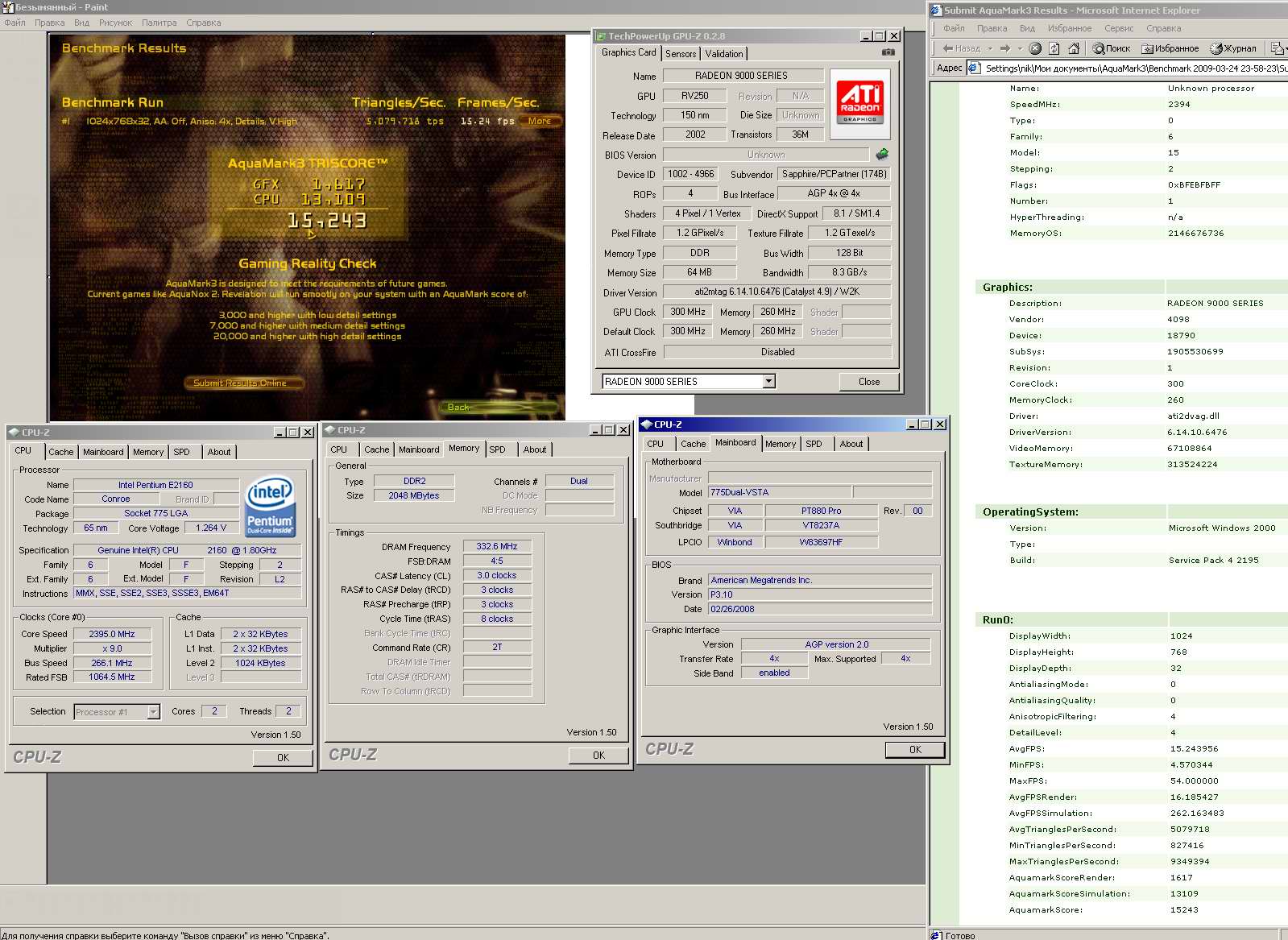Click the GPU field value RV250
This screenshot has height=940, width=1288.
(x=695, y=95)
